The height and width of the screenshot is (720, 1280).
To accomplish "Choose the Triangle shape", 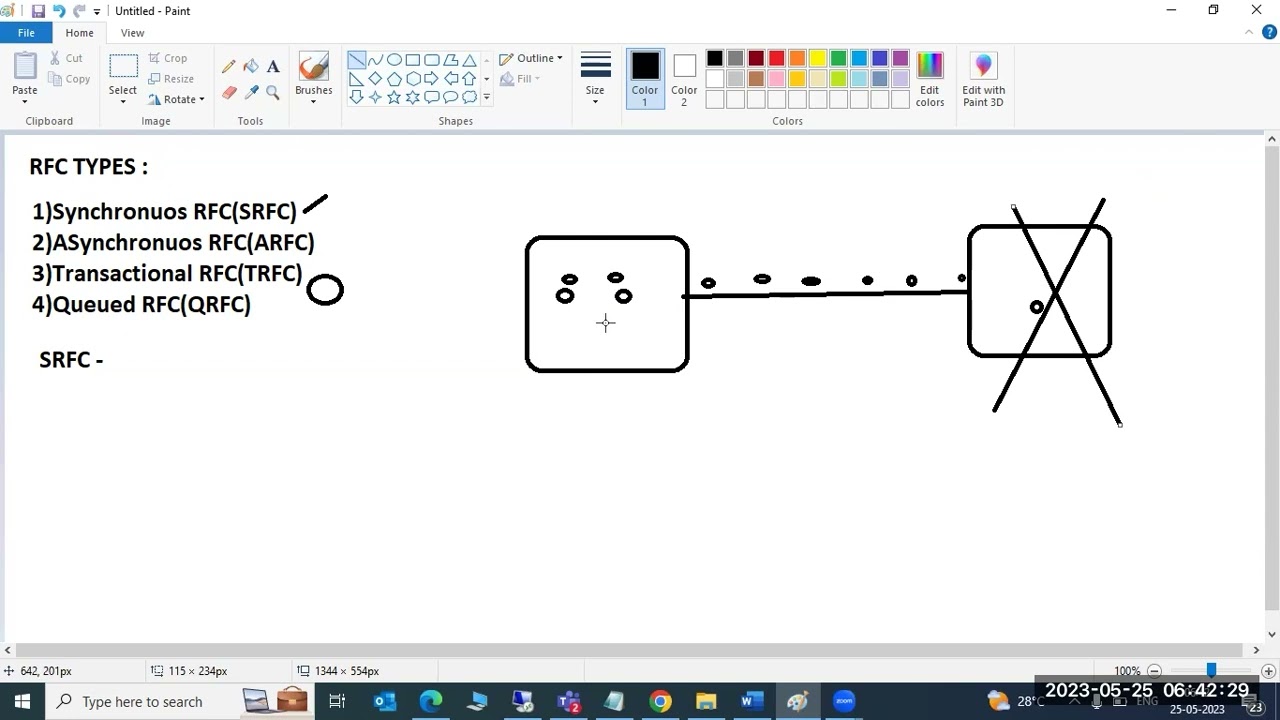I will click(469, 60).
